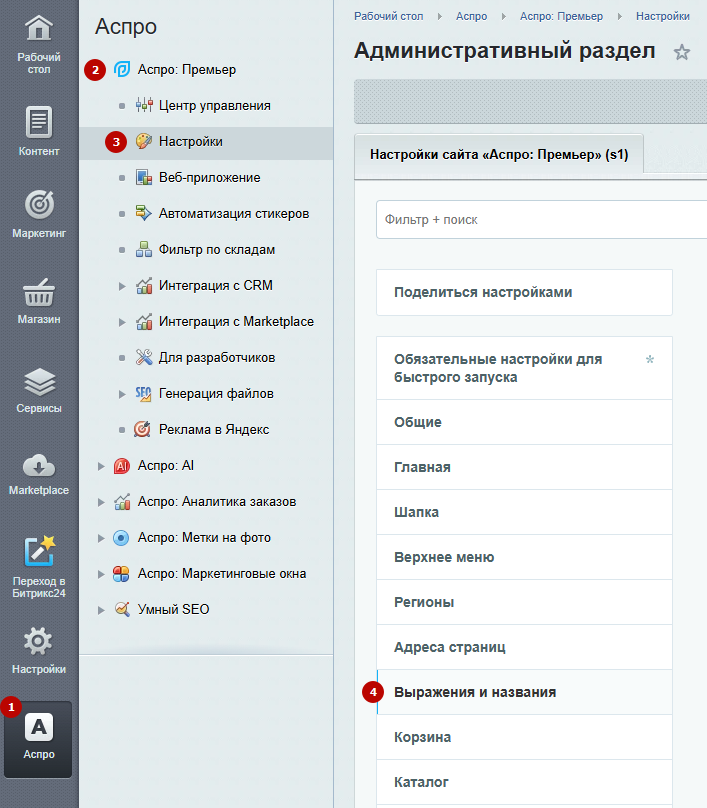Click the Для разработчиков tools icon
This screenshot has height=808, width=707.
(144, 357)
